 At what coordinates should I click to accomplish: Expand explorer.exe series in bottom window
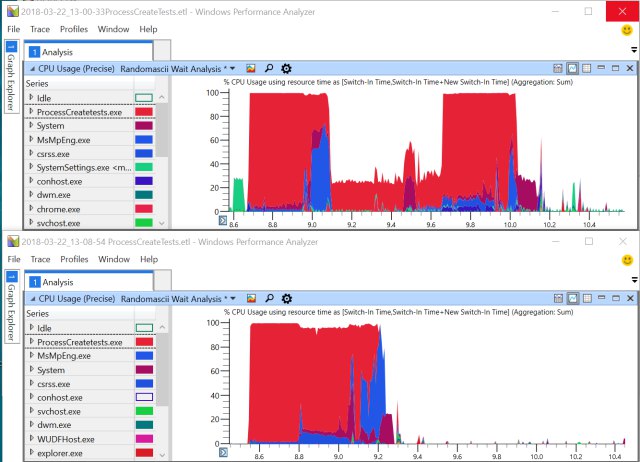tap(31, 453)
